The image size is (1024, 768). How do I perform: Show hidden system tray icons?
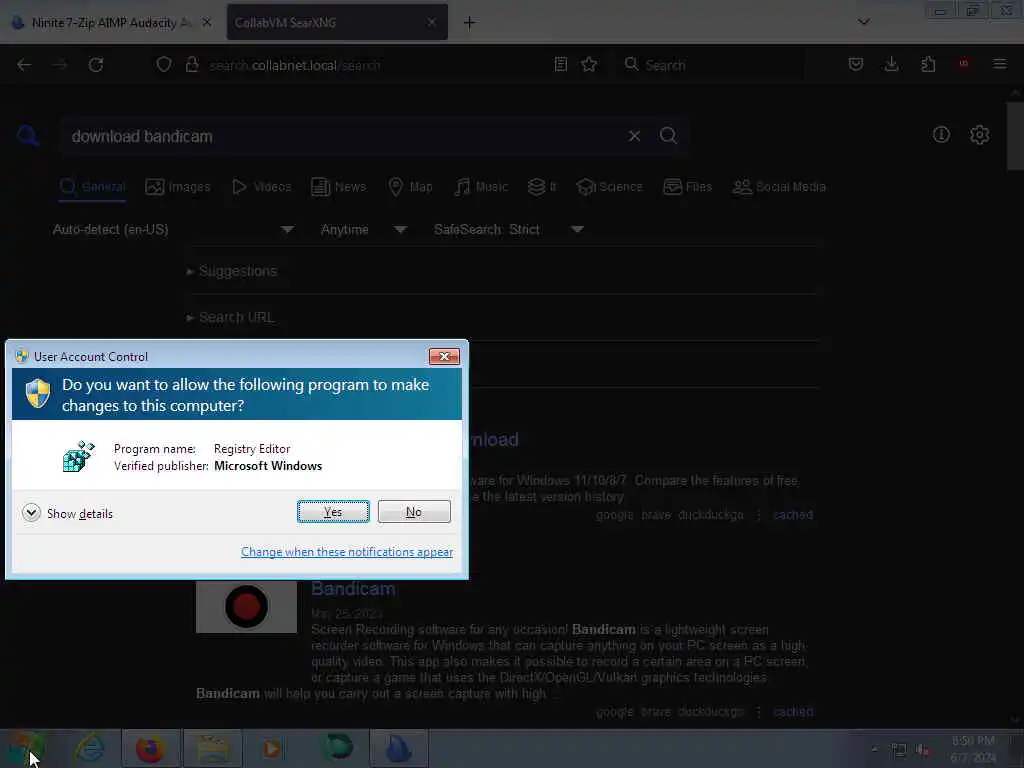tap(874, 749)
